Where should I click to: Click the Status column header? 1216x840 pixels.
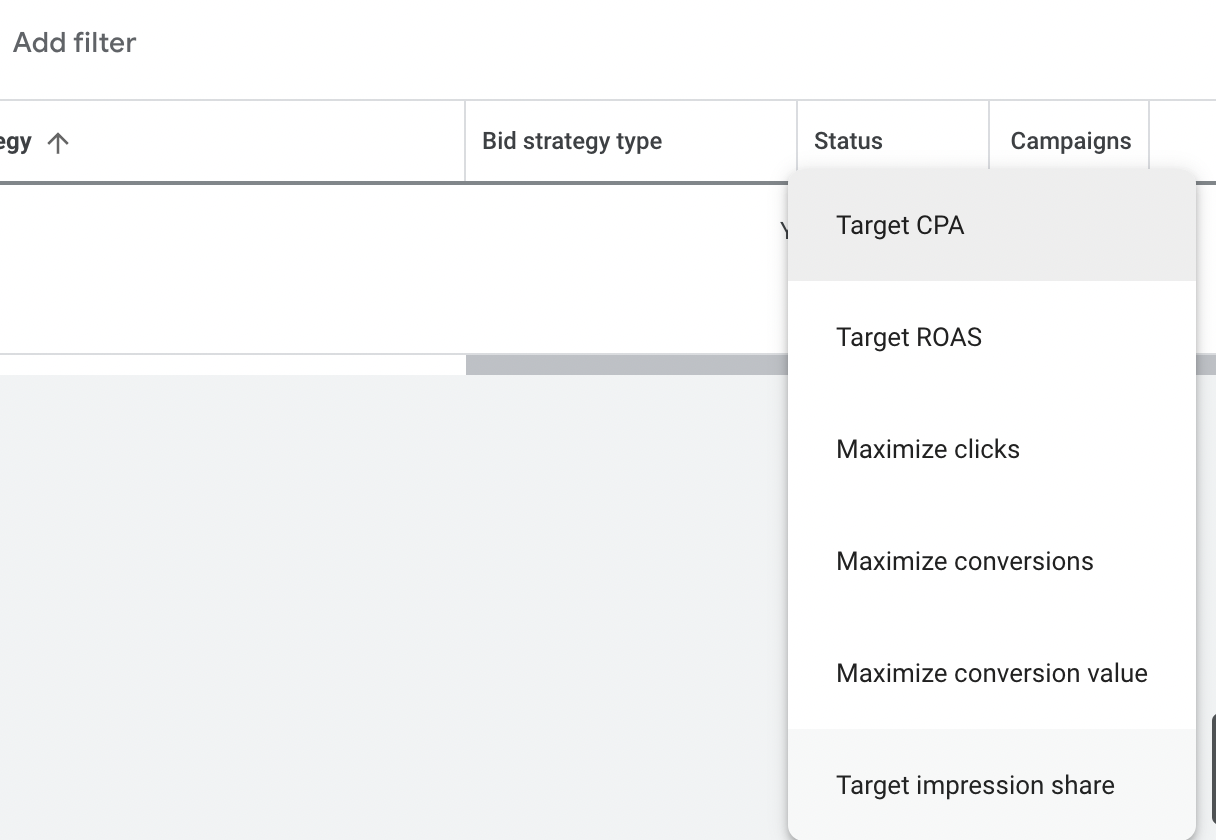point(847,141)
